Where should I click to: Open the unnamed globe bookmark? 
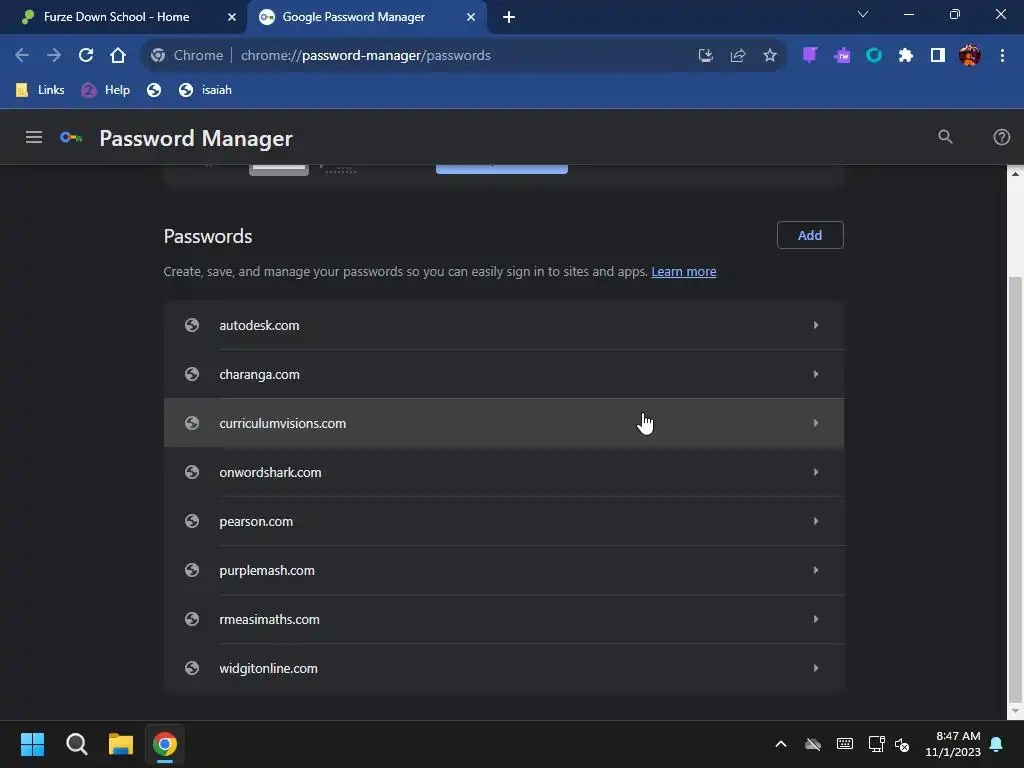point(154,90)
